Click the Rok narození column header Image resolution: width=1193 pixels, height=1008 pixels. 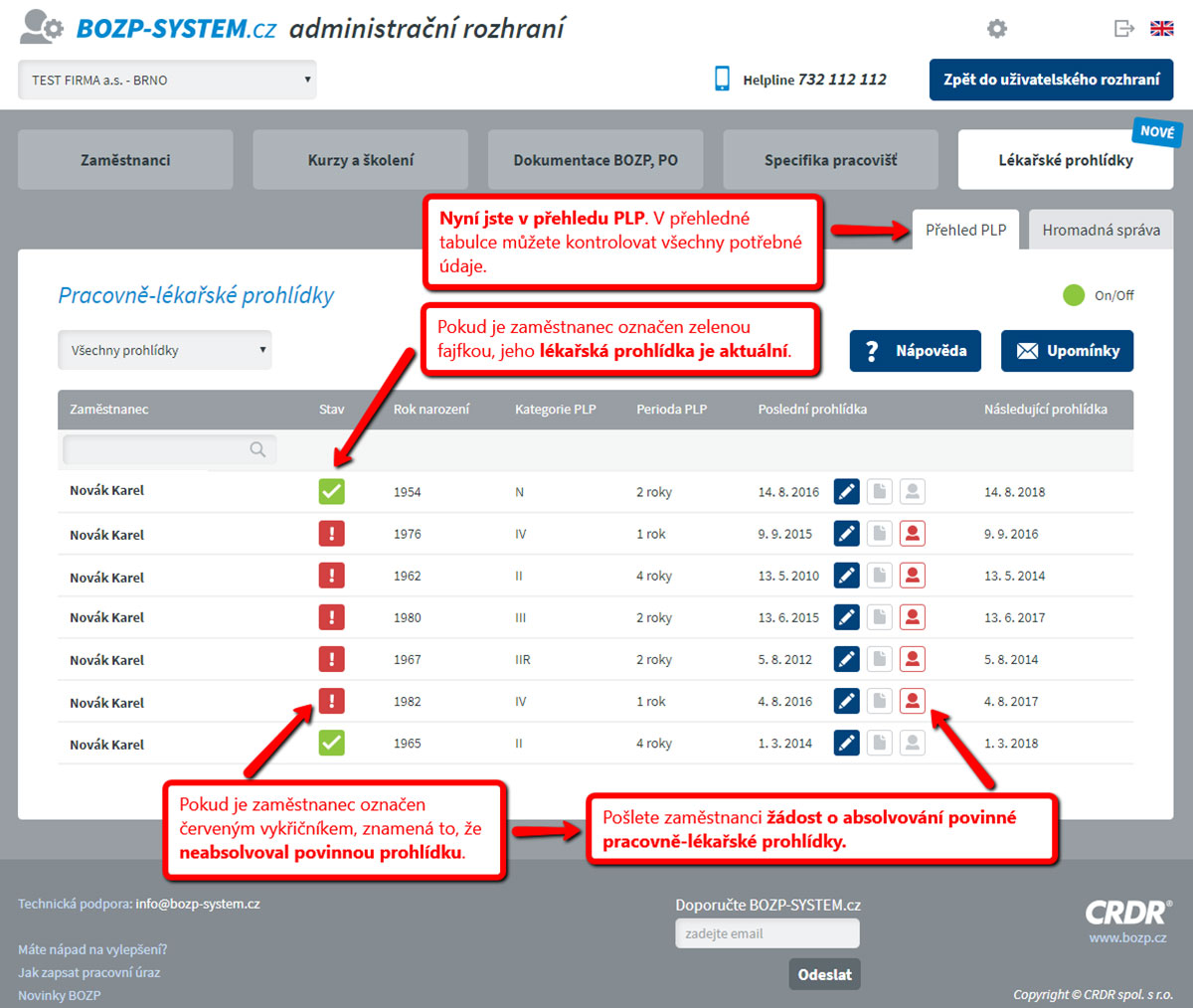coord(431,409)
